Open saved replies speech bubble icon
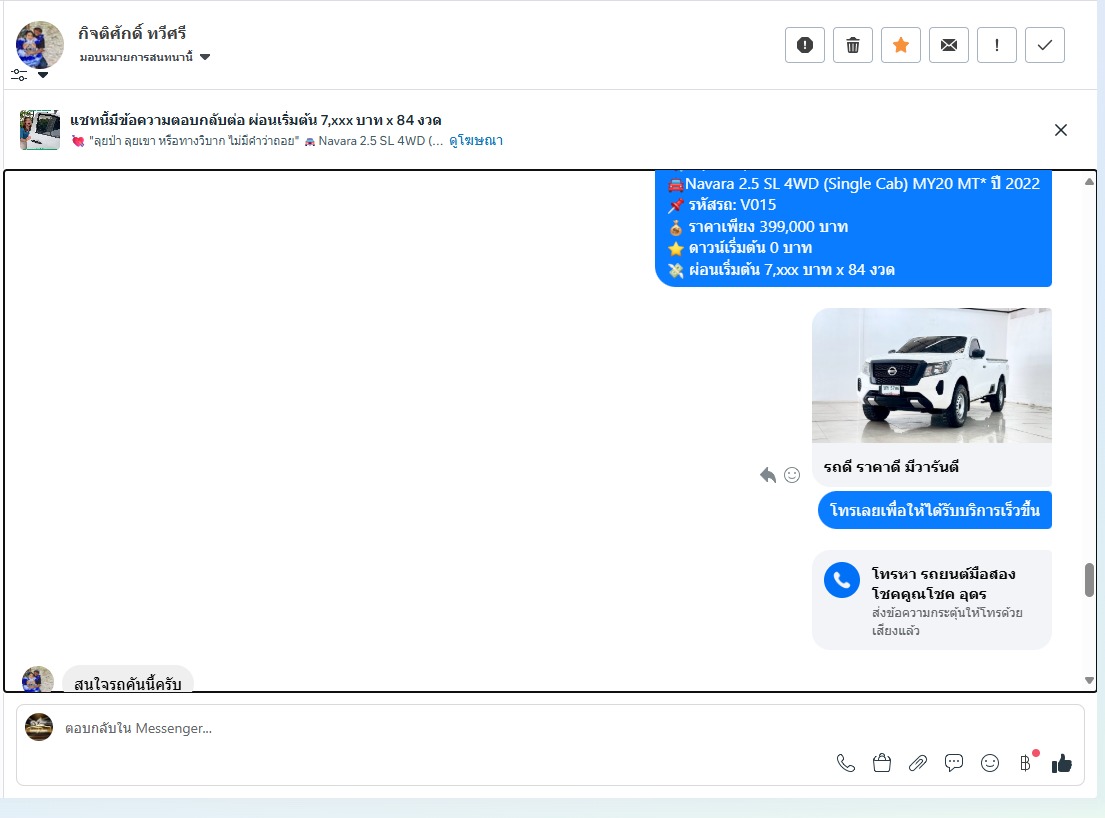The width and height of the screenshot is (1105, 818). pos(953,763)
